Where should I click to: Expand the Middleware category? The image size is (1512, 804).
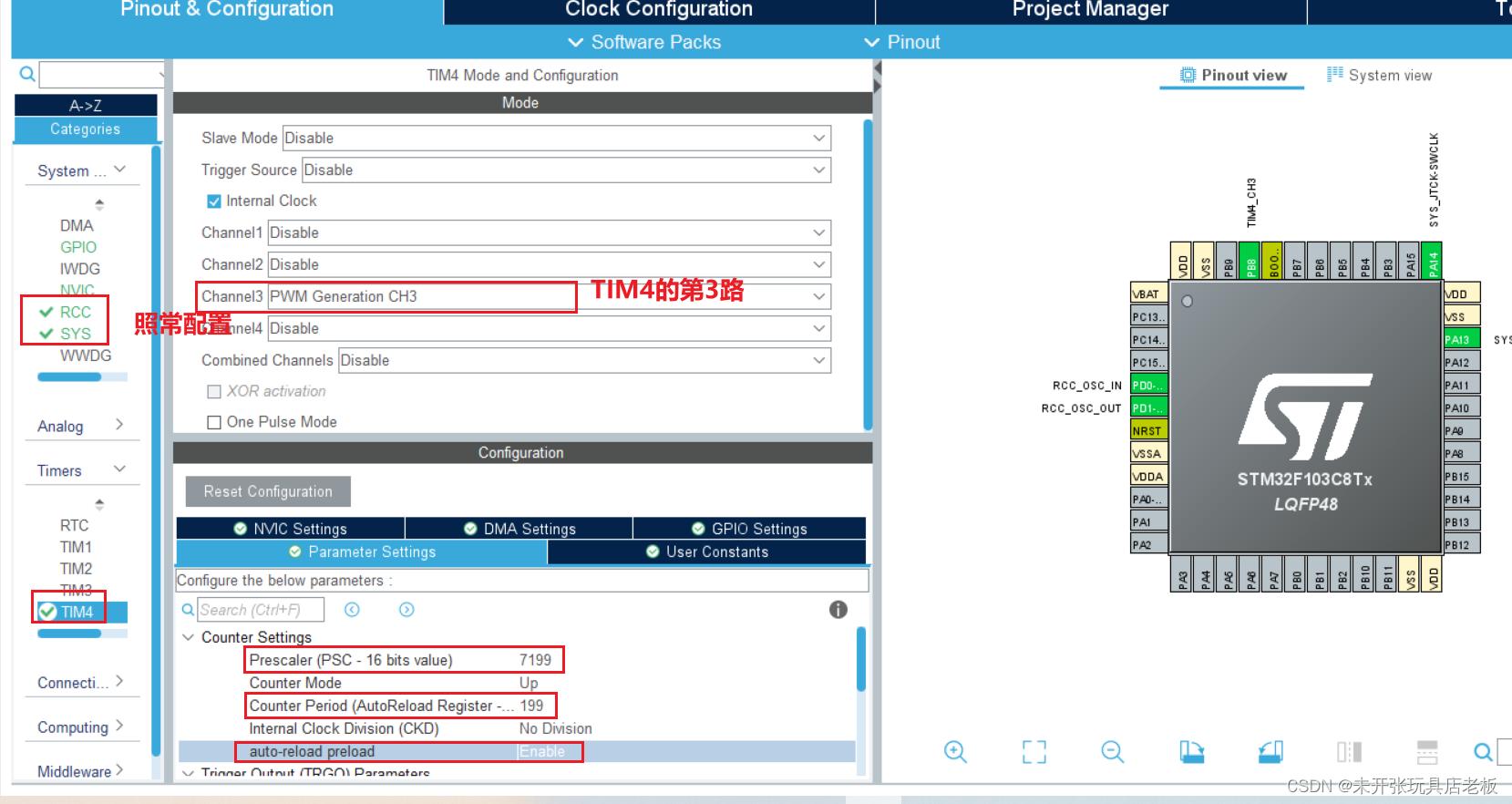pyautogui.click(x=119, y=770)
